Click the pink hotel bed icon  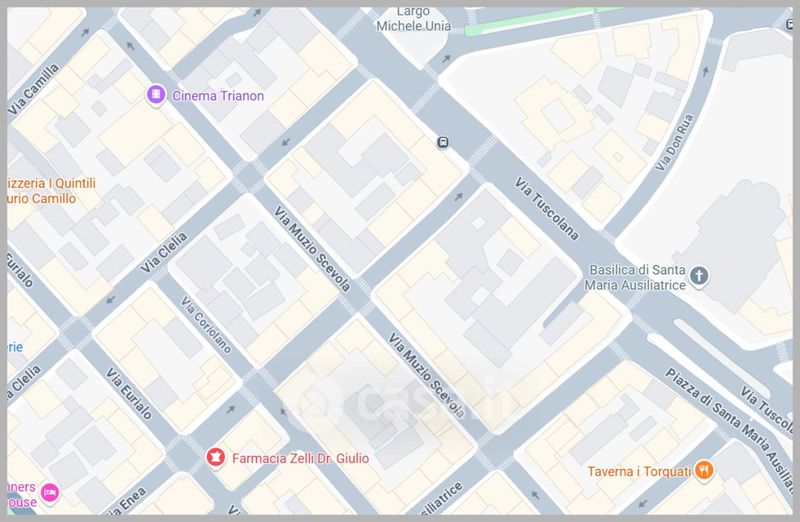[x=50, y=493]
